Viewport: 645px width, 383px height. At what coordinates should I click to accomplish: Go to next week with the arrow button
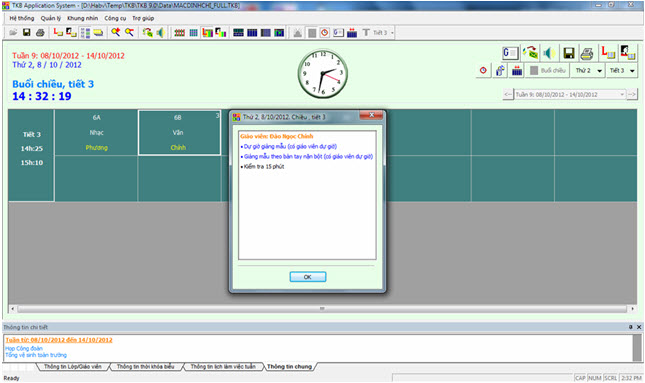click(632, 95)
